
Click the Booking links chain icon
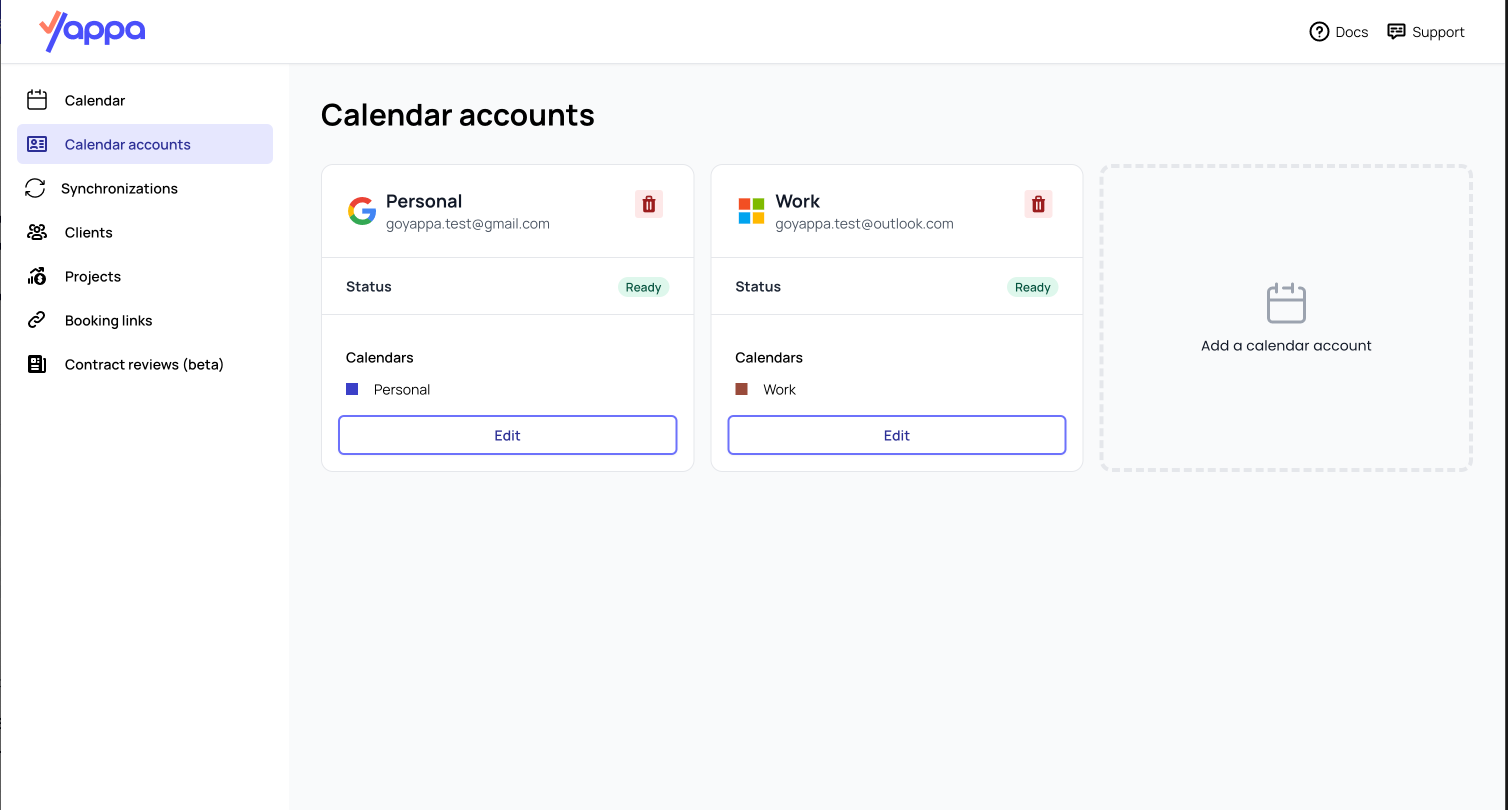pos(37,320)
